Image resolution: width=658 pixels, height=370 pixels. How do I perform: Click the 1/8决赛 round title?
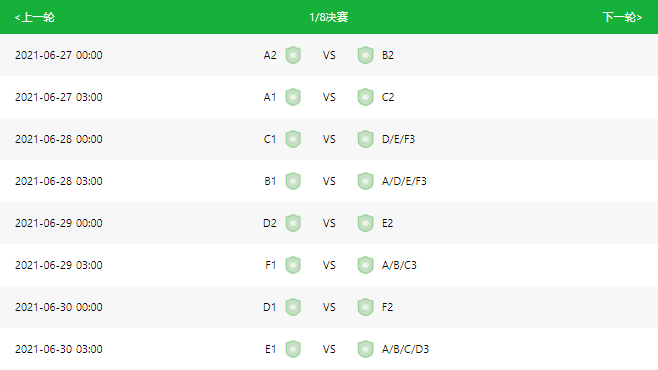(329, 17)
